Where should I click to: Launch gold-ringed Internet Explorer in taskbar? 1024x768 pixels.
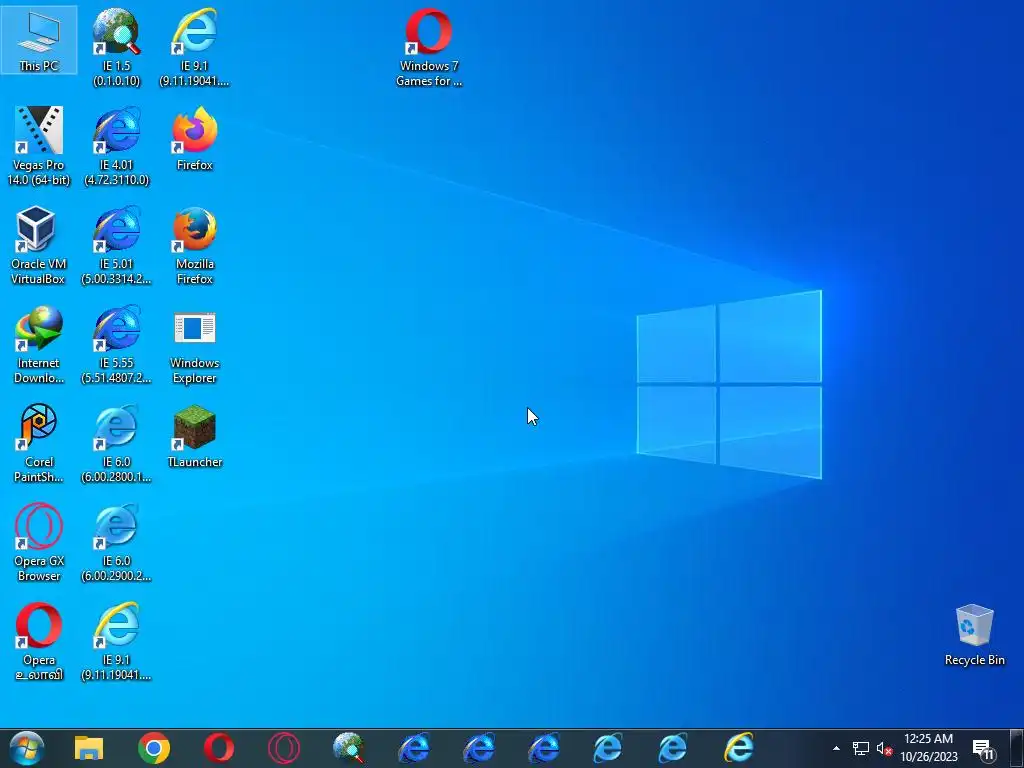(x=739, y=748)
